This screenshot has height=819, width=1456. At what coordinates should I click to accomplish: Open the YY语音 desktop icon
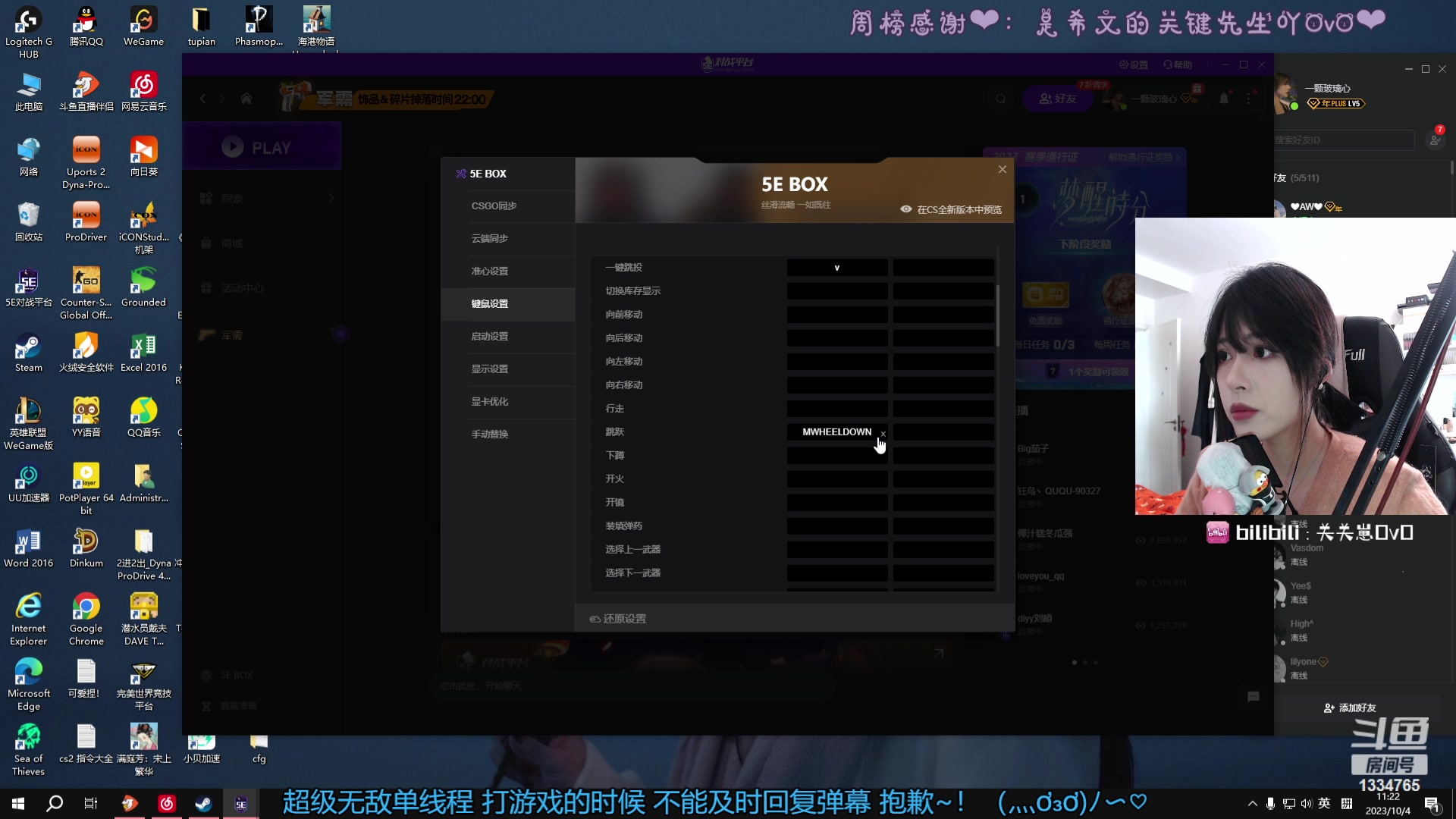coord(86,417)
